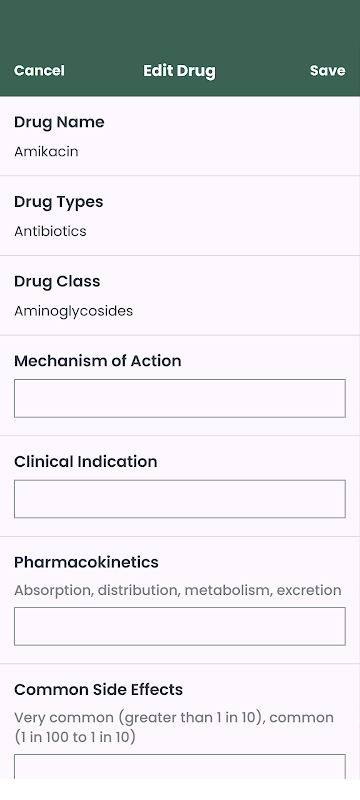Click the Pharmacokinetics heading
Screen dimensions: 360x800
pos(86,562)
